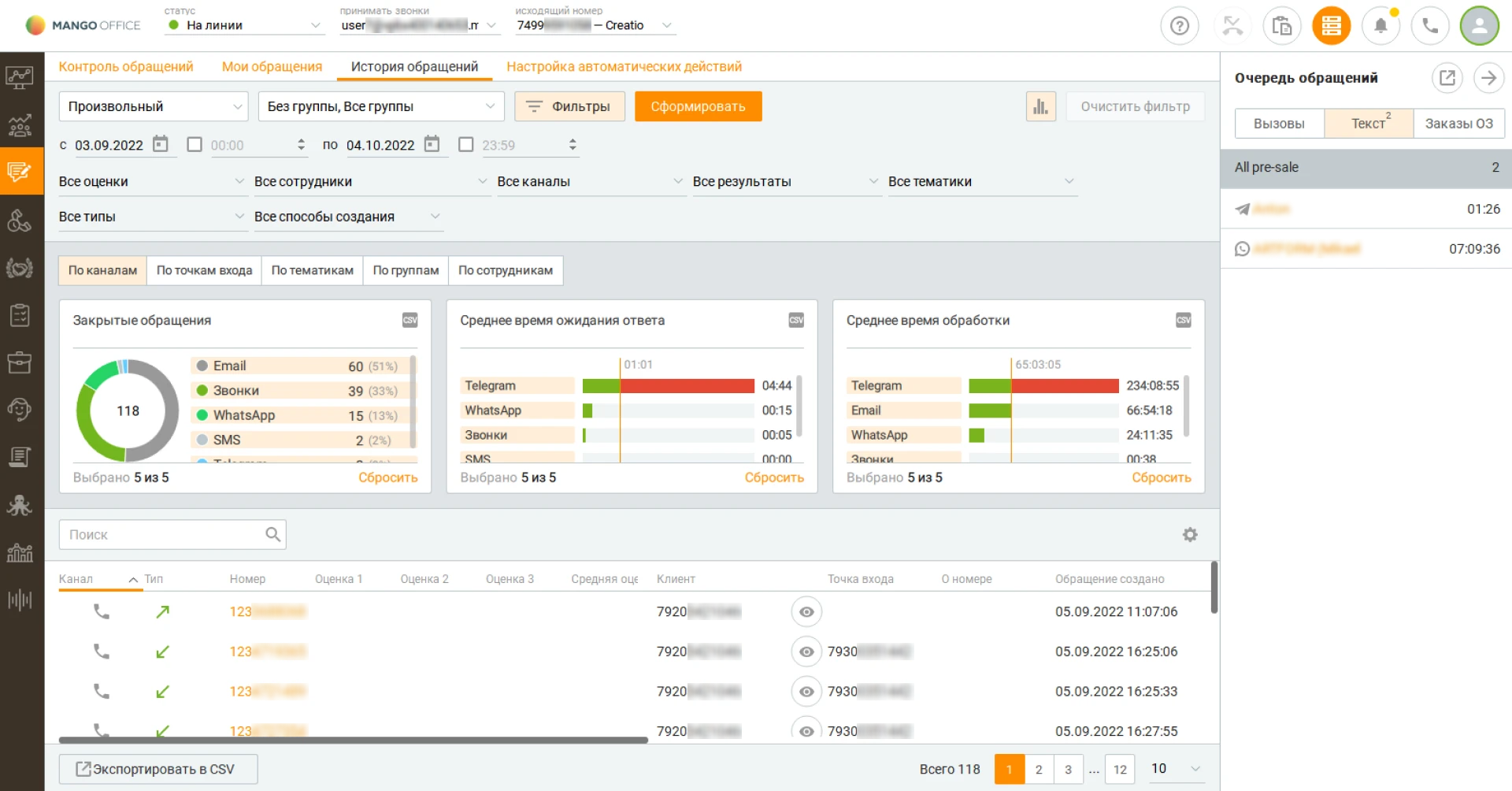
Task: Expand the Все каналы dropdown
Action: 591,182
